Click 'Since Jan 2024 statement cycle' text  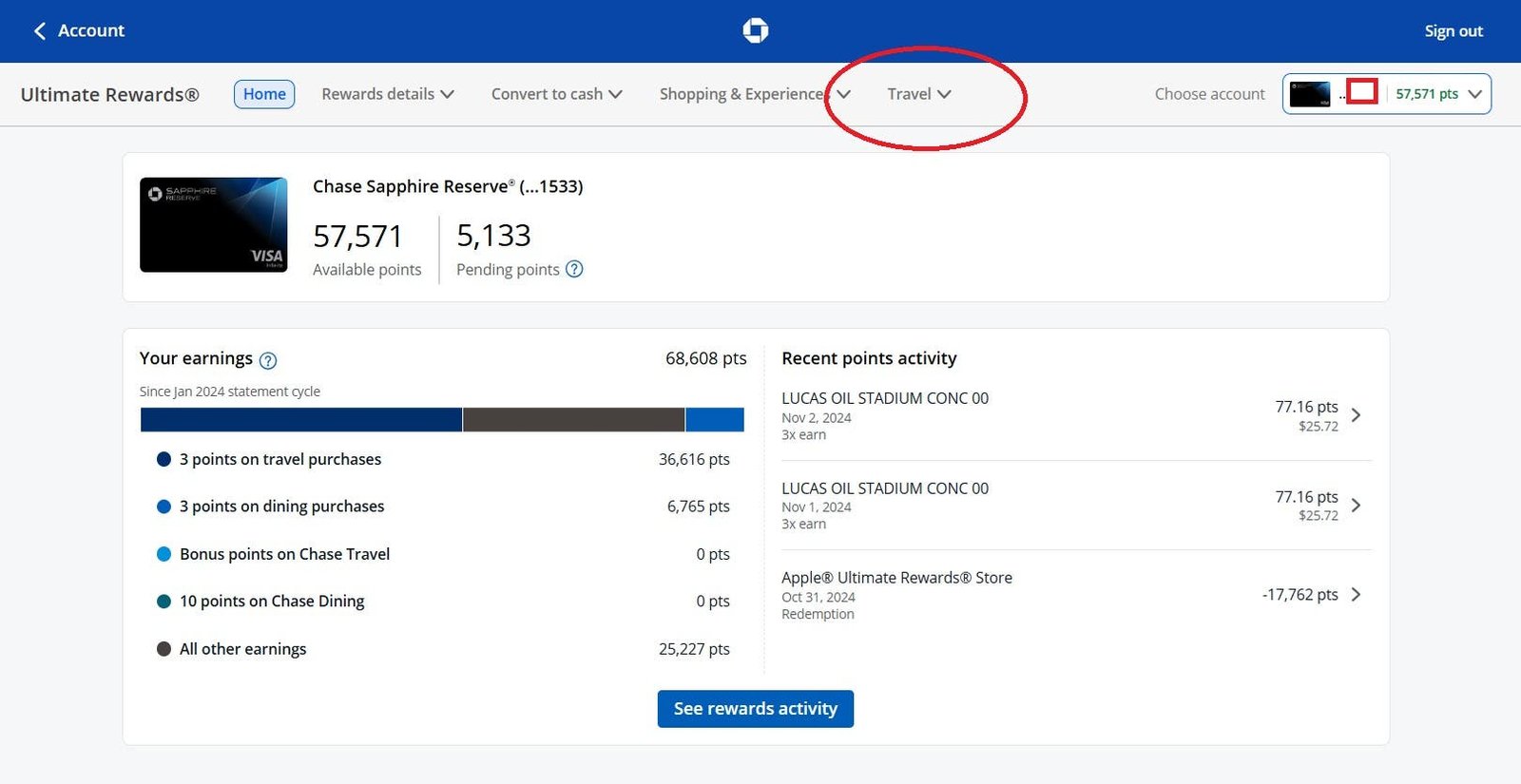pyautogui.click(x=230, y=392)
